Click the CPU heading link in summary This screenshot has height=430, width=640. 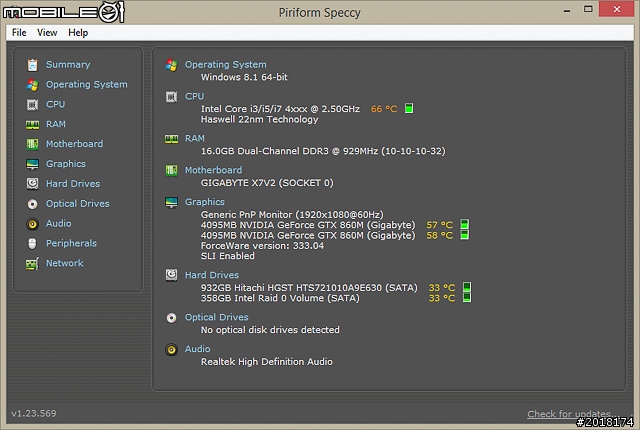195,96
